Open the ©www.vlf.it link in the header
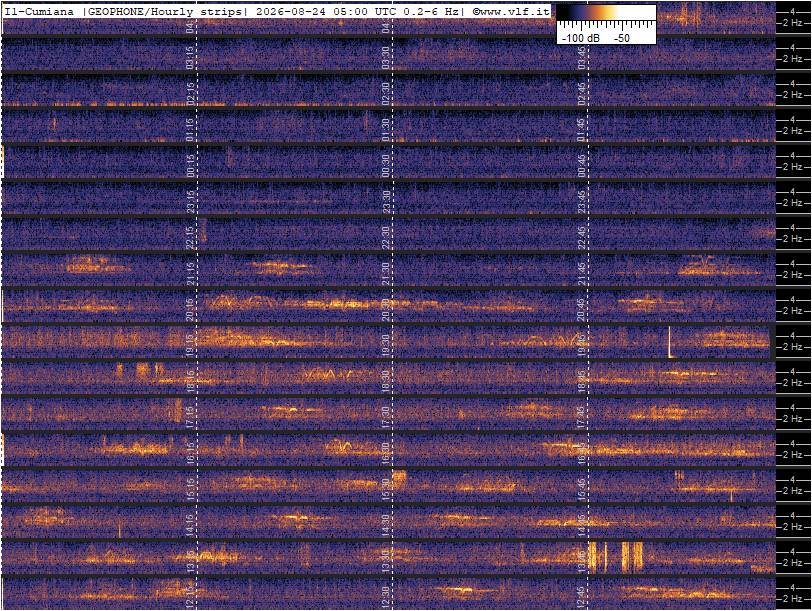 pyautogui.click(x=510, y=12)
